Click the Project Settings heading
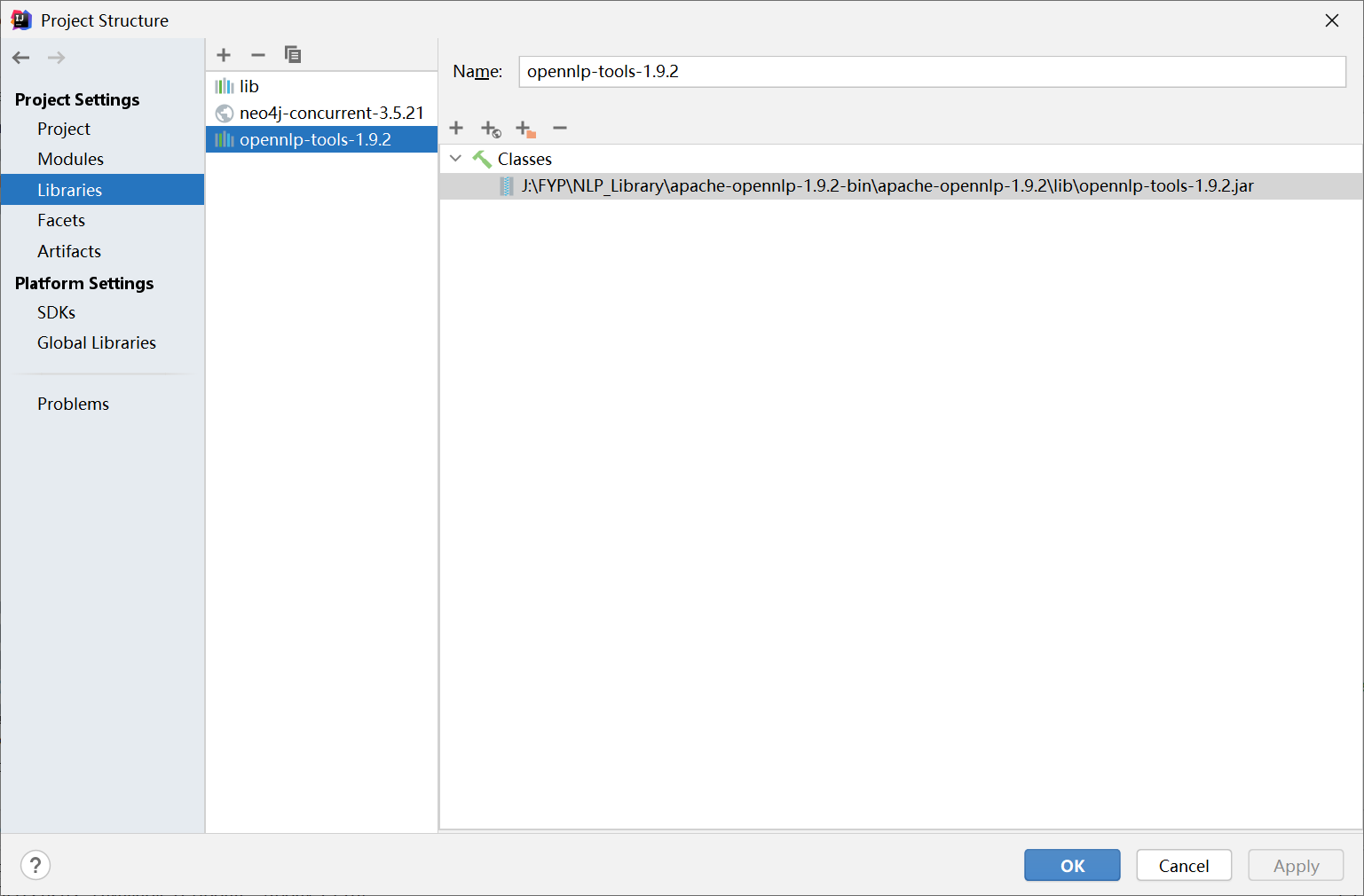The image size is (1364, 896). pyautogui.click(x=77, y=99)
